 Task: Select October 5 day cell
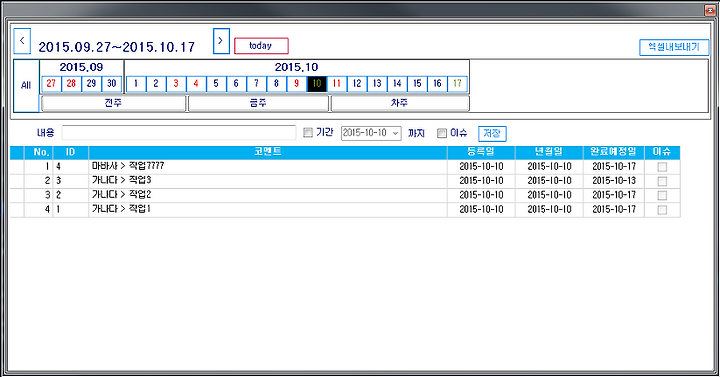pyautogui.click(x=216, y=84)
